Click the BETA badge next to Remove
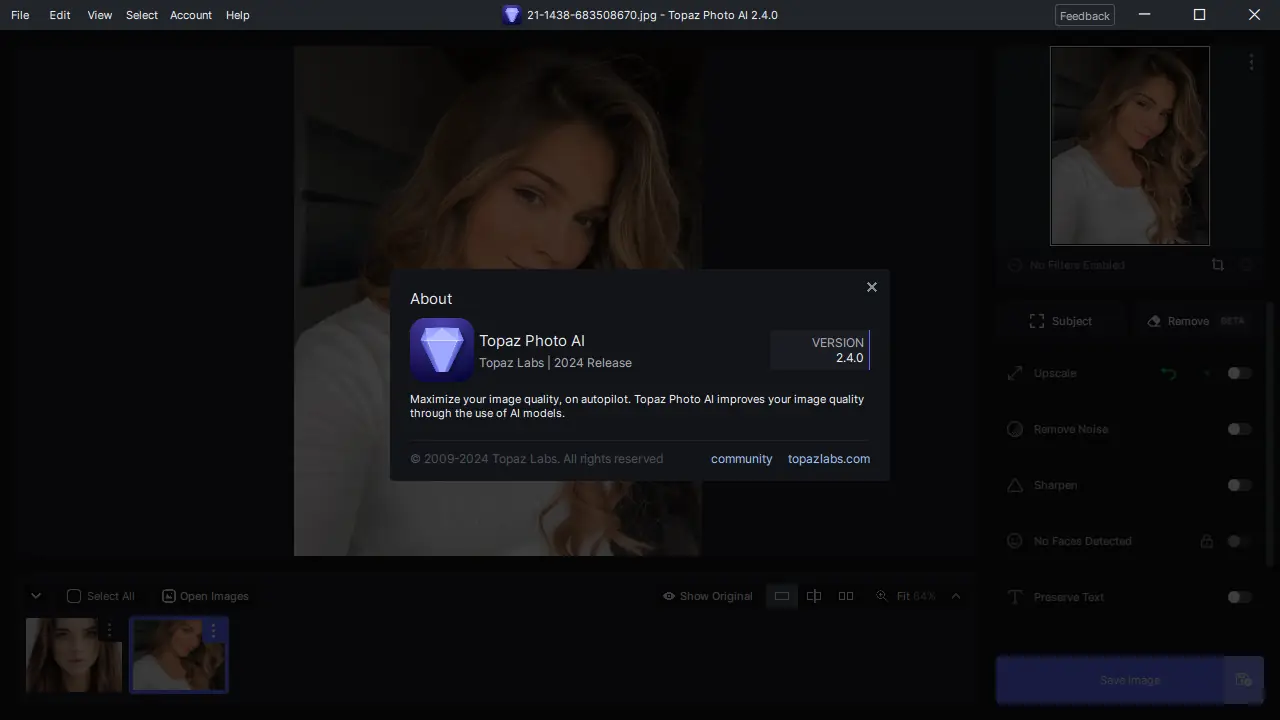Image resolution: width=1280 pixels, height=720 pixels. 1232,321
